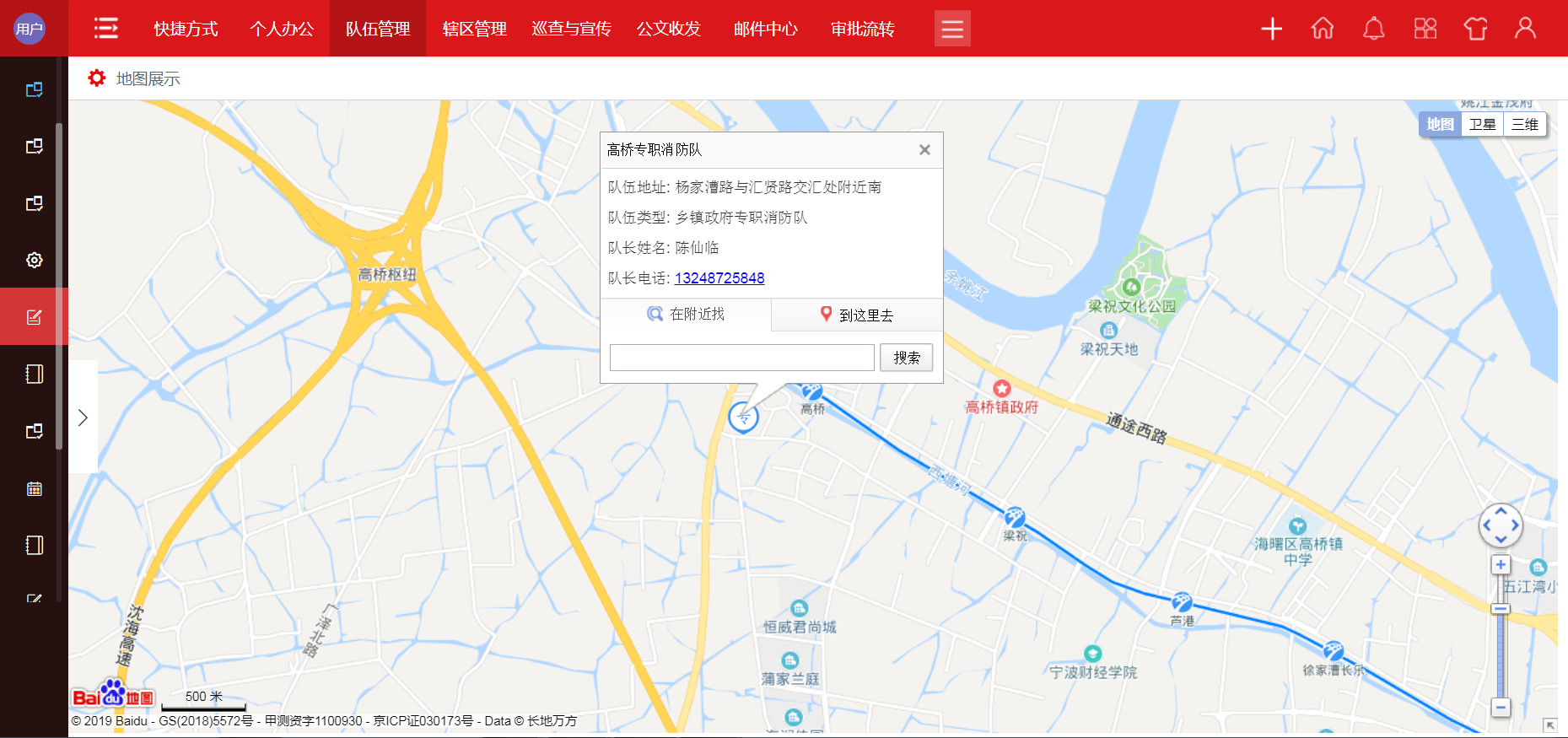The height and width of the screenshot is (738, 1568).
Task: Click the 高桥镇政府 star marker
Action: click(x=1002, y=388)
